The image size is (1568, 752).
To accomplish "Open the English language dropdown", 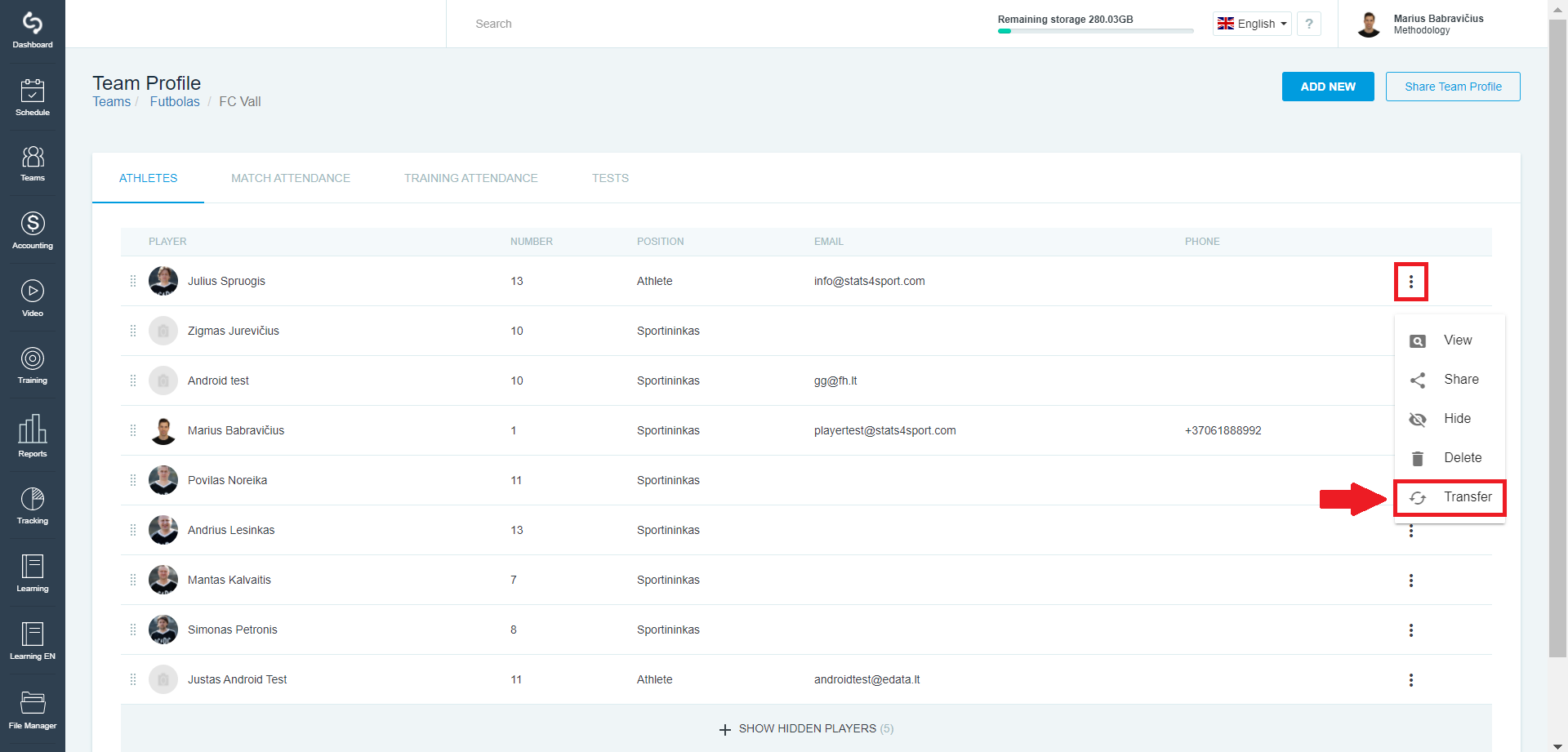I will [1252, 24].
